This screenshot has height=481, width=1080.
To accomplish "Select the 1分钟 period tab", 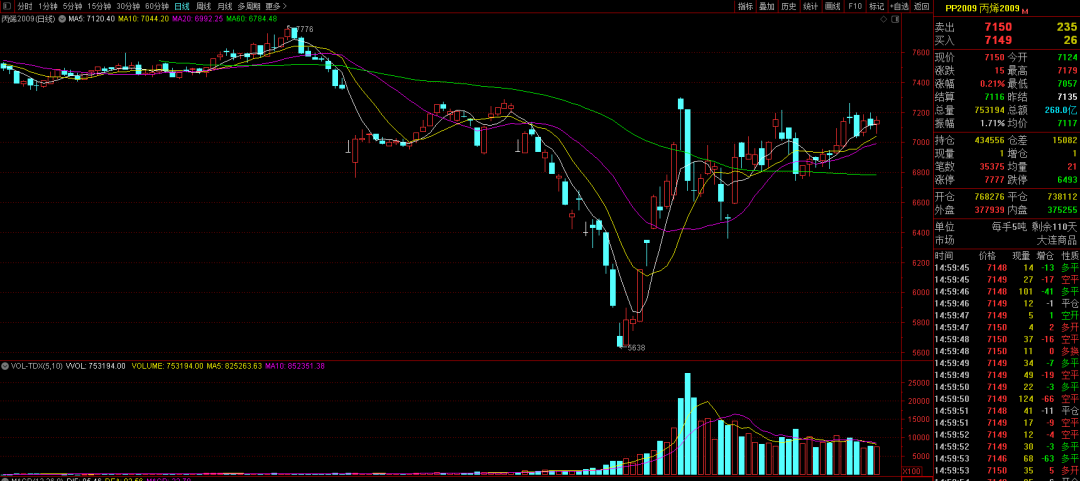I will (x=48, y=6).
